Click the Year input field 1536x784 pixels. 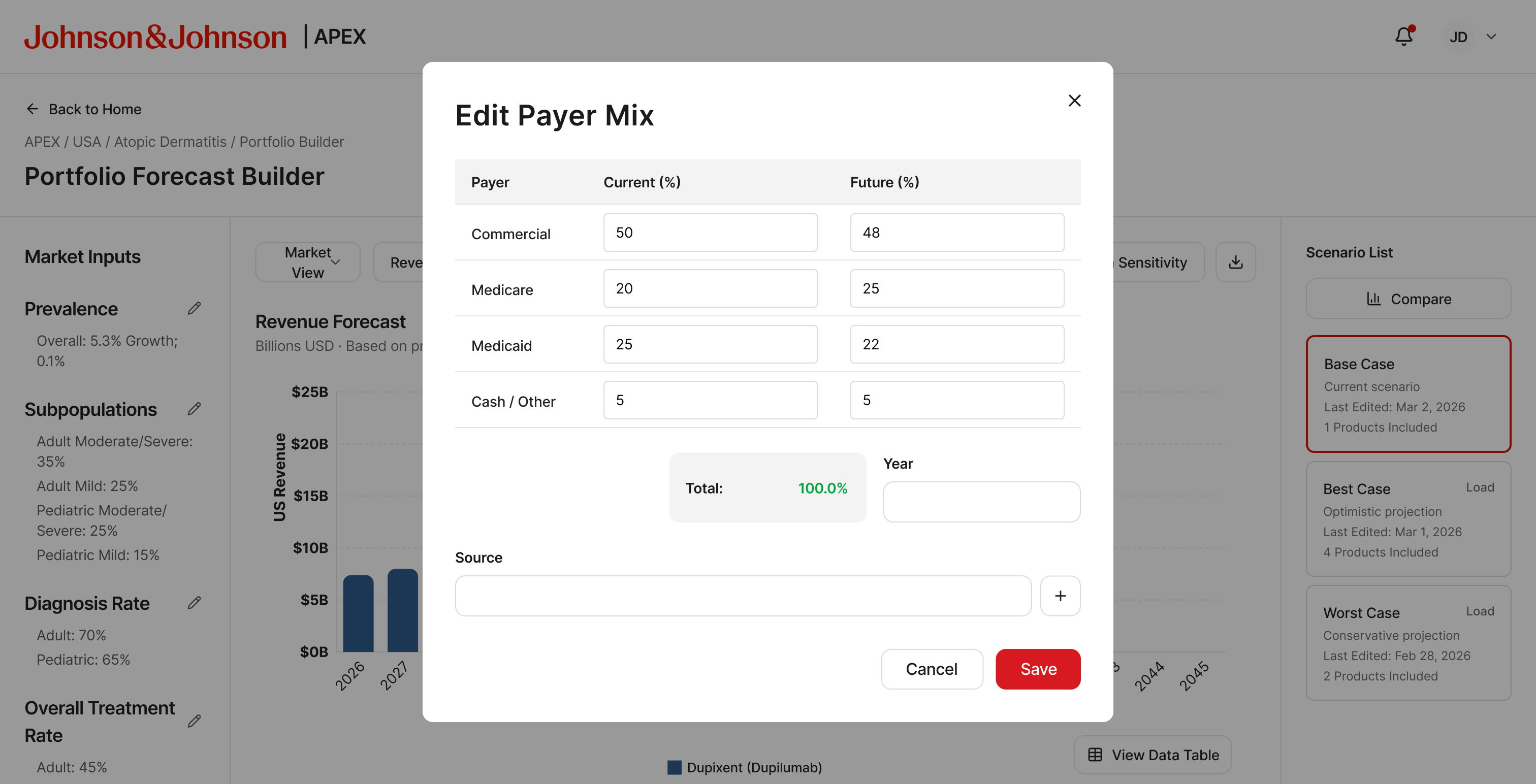(981, 502)
